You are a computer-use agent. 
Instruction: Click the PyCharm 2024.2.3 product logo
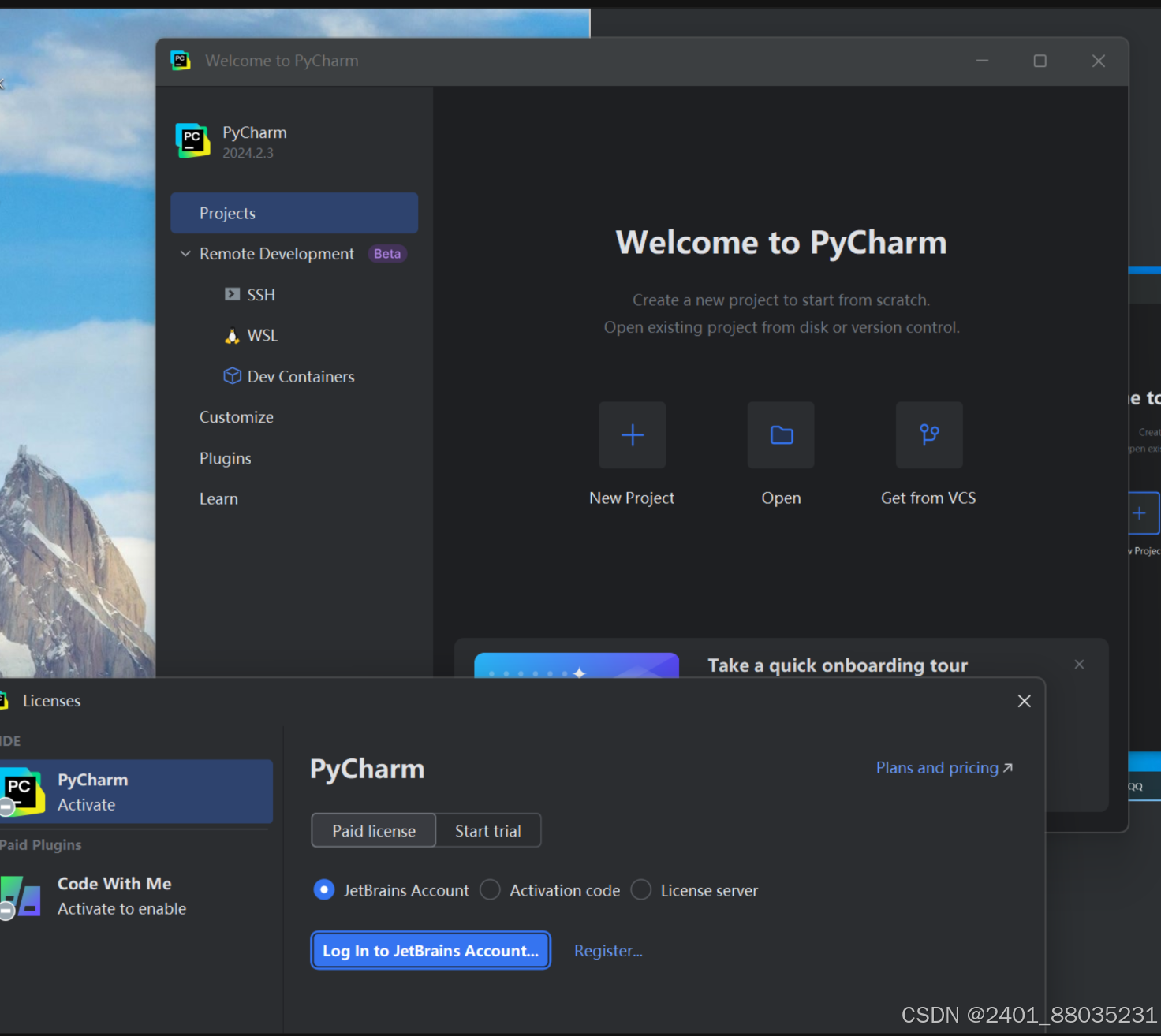[192, 141]
